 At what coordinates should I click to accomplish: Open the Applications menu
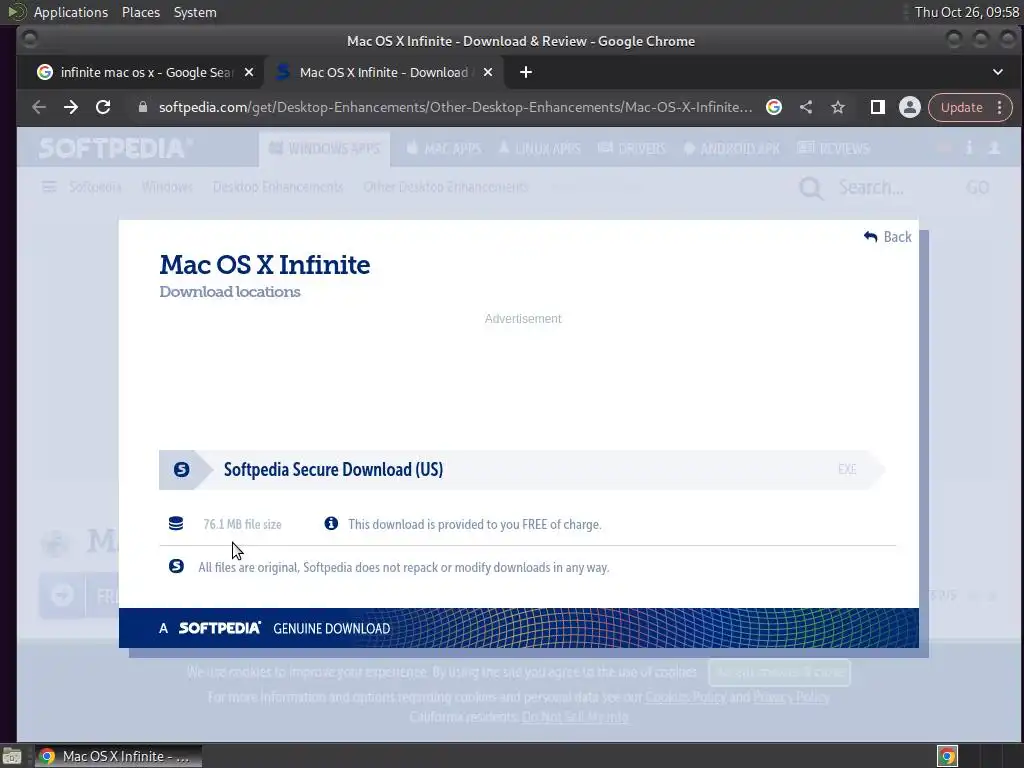[71, 12]
